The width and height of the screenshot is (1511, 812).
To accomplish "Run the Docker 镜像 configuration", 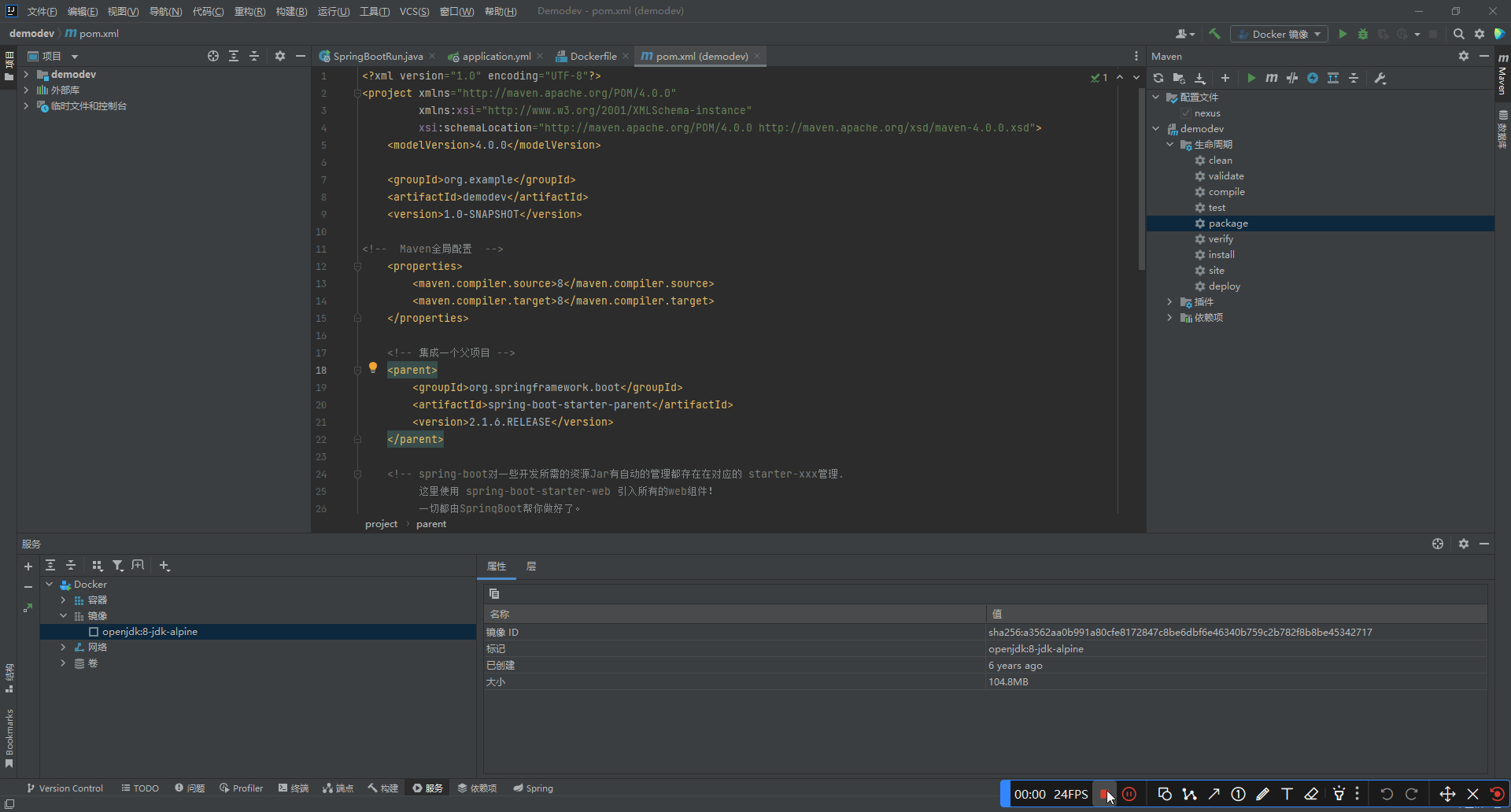I will pyautogui.click(x=1343, y=34).
